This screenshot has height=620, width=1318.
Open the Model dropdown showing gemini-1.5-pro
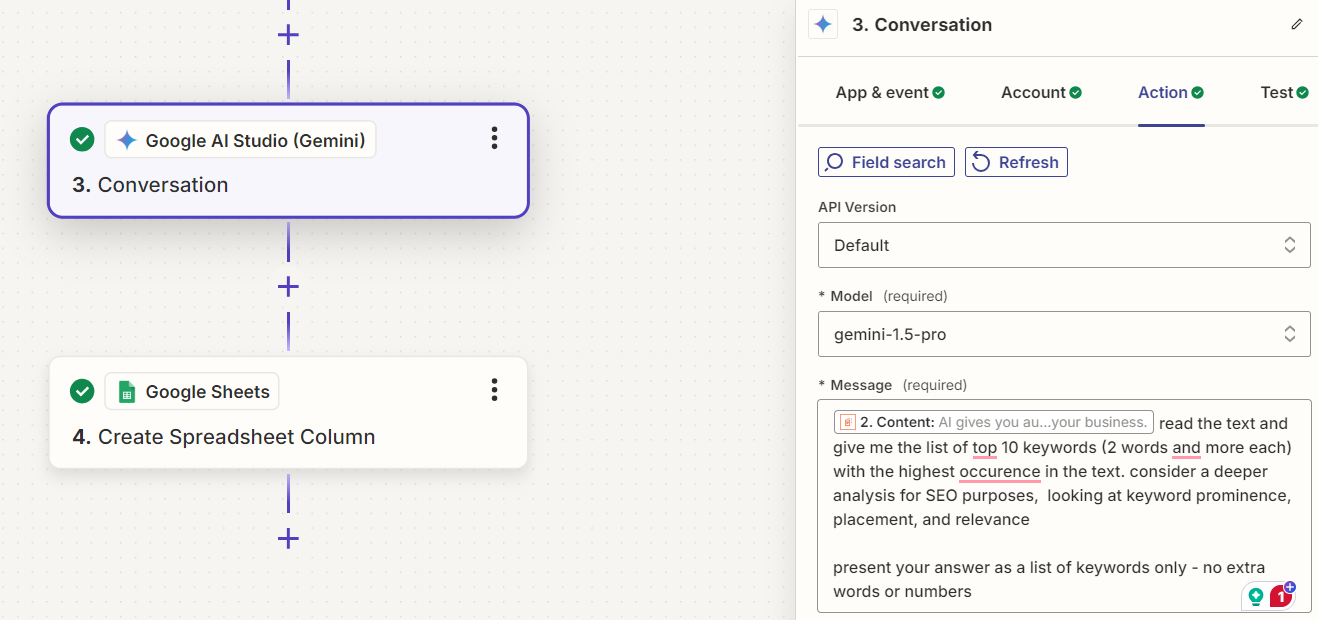tap(1063, 334)
